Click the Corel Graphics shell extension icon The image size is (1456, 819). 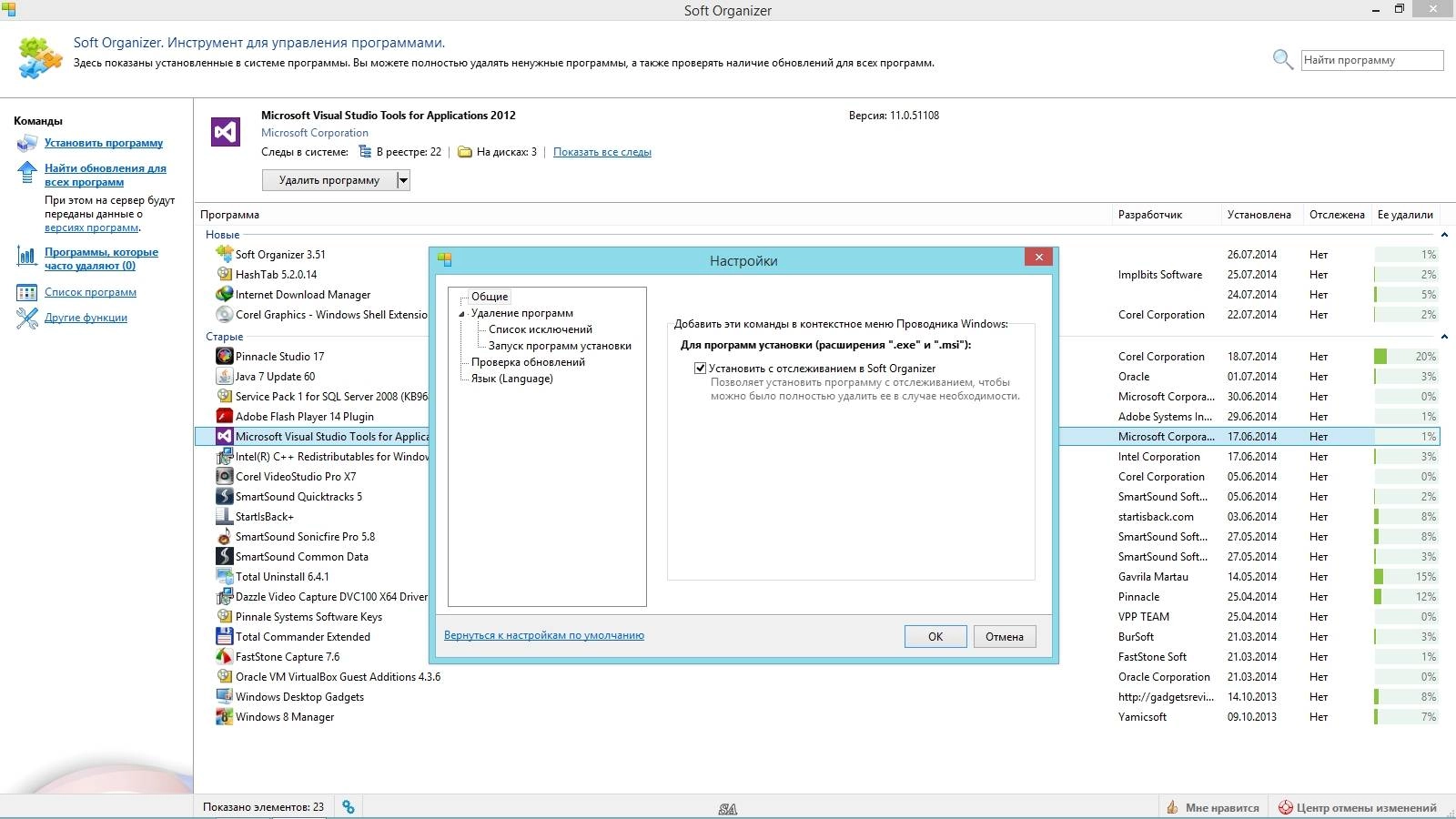224,314
